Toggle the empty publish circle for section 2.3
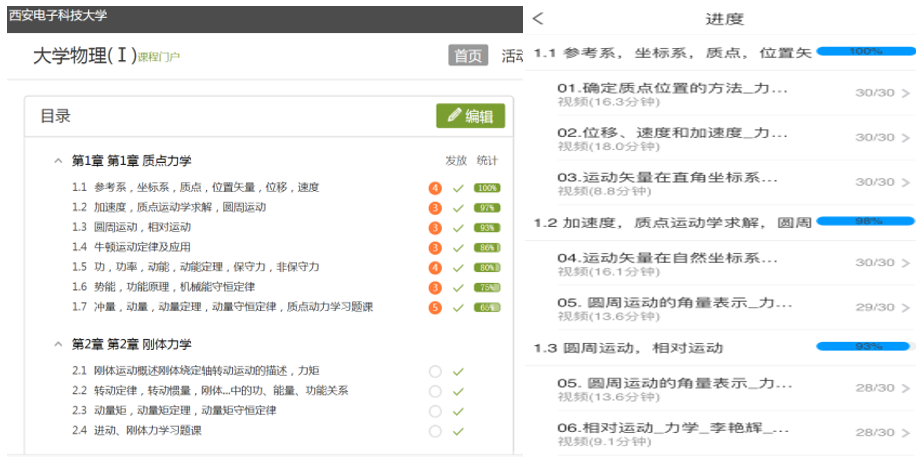Image resolution: width=916 pixels, height=463 pixels. click(435, 411)
